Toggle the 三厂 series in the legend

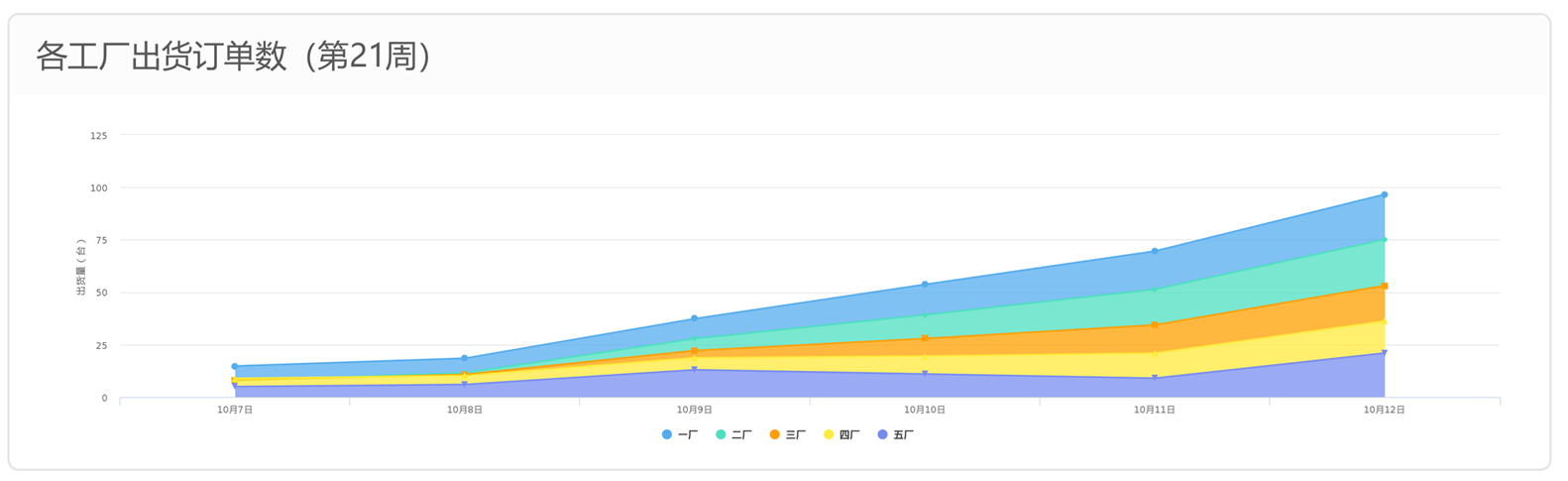(x=788, y=434)
